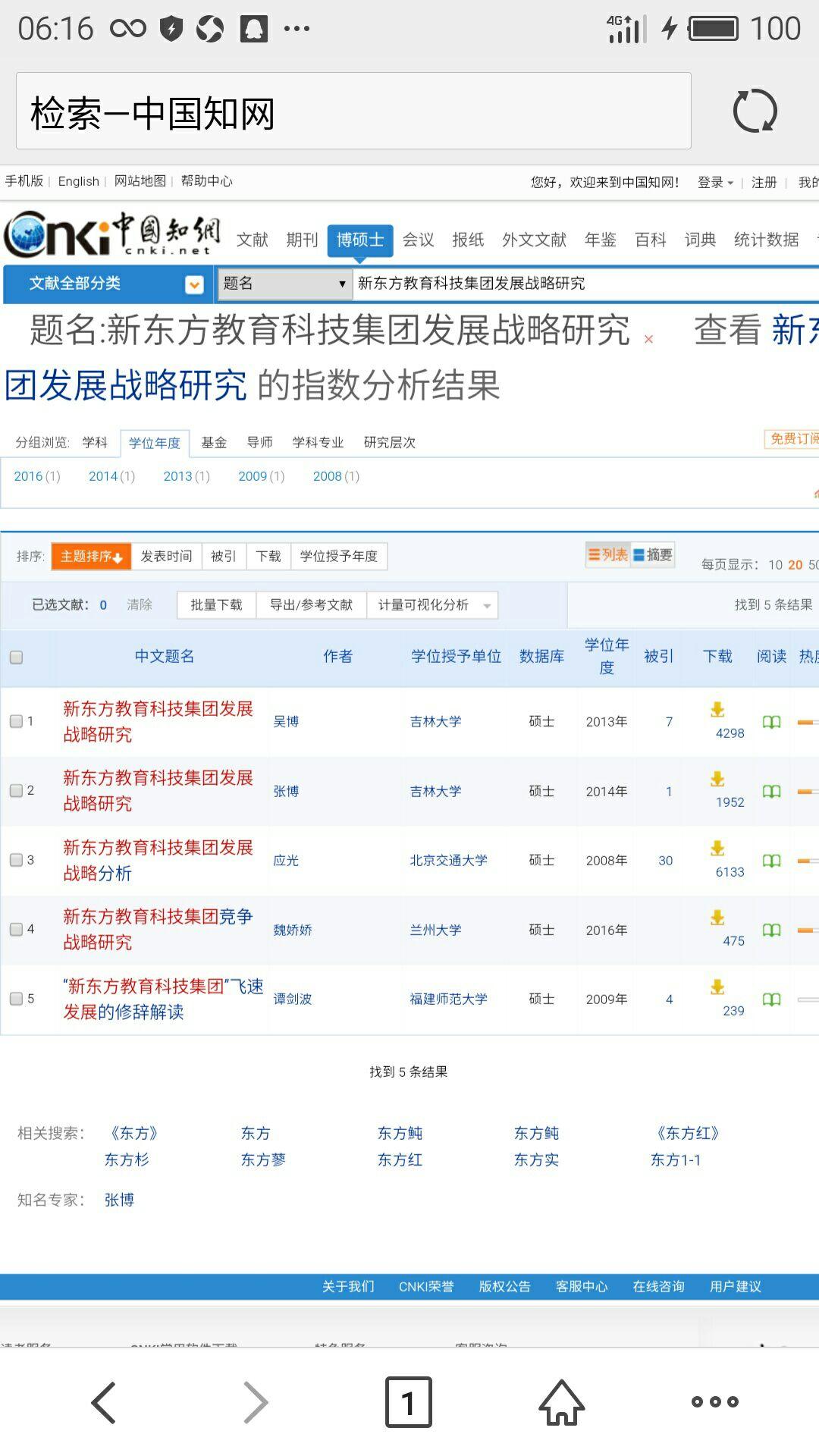Sort by 发表时间
The width and height of the screenshot is (819, 1456).
click(166, 557)
